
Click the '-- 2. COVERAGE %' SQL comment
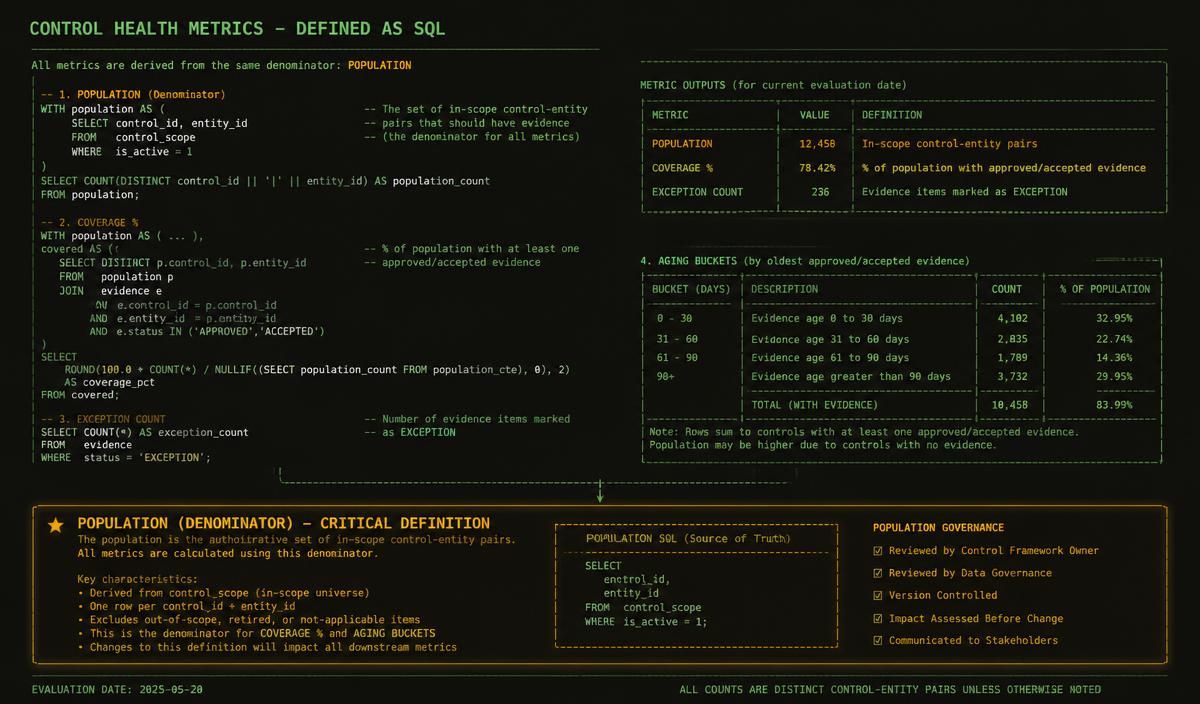point(89,221)
